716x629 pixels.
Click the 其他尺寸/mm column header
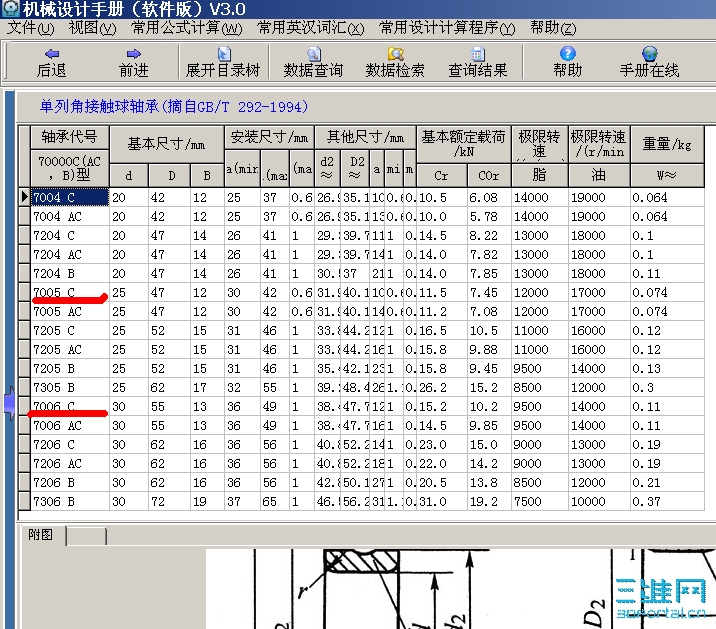(x=365, y=137)
